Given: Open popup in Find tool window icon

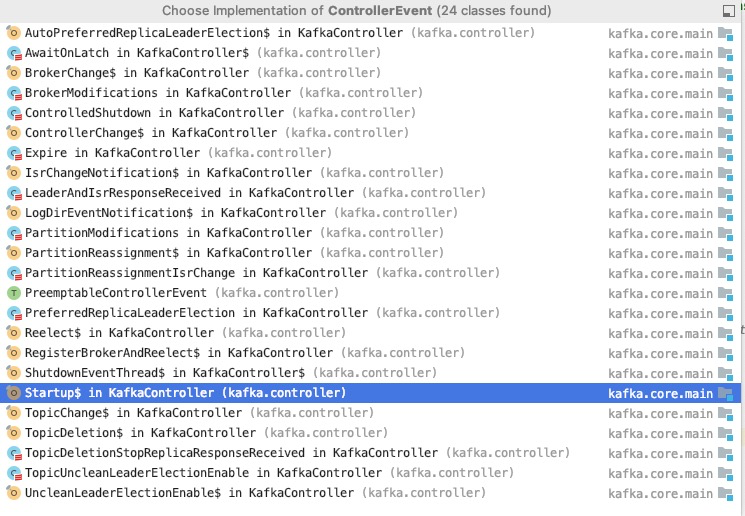Looking at the screenshot, I should pyautogui.click(x=728, y=11).
